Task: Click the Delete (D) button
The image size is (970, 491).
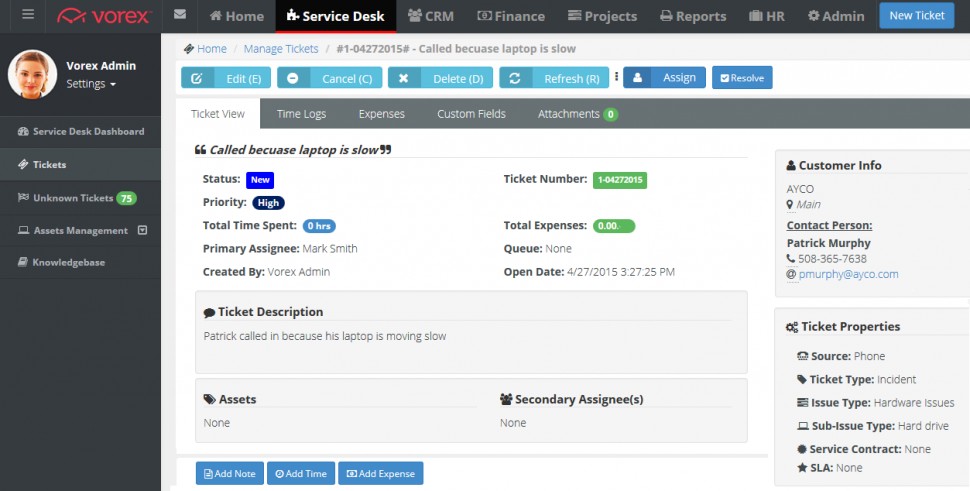Action: 440,78
